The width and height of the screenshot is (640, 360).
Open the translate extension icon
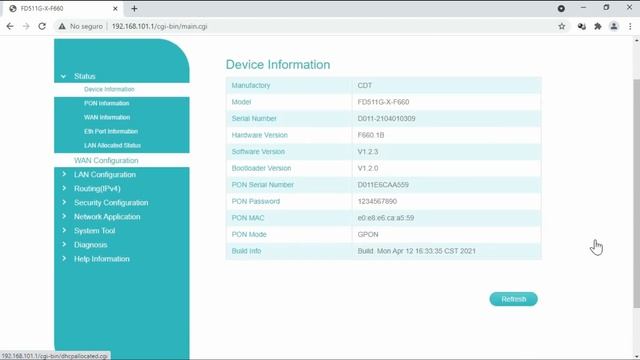582,26
